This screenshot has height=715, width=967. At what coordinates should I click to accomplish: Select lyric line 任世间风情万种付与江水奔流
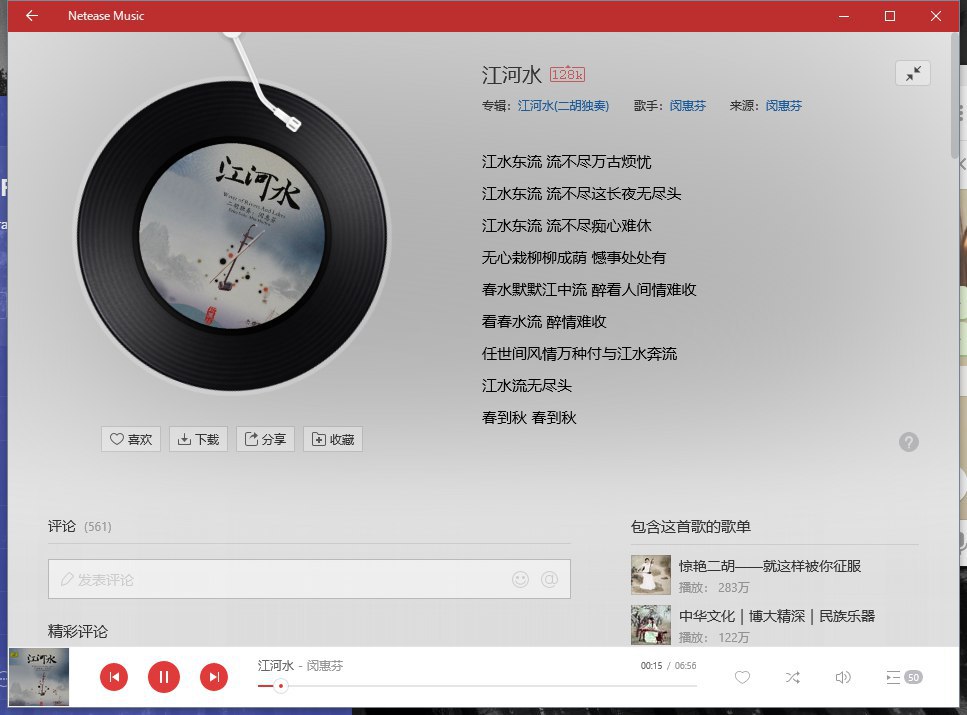coord(579,353)
